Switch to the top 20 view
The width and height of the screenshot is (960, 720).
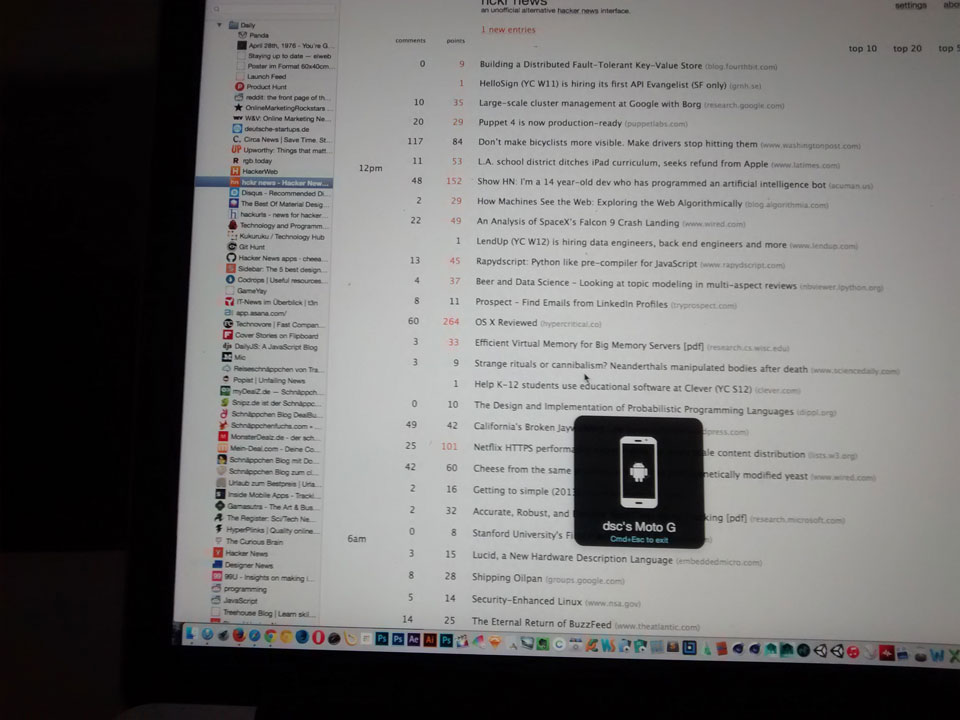(x=907, y=49)
